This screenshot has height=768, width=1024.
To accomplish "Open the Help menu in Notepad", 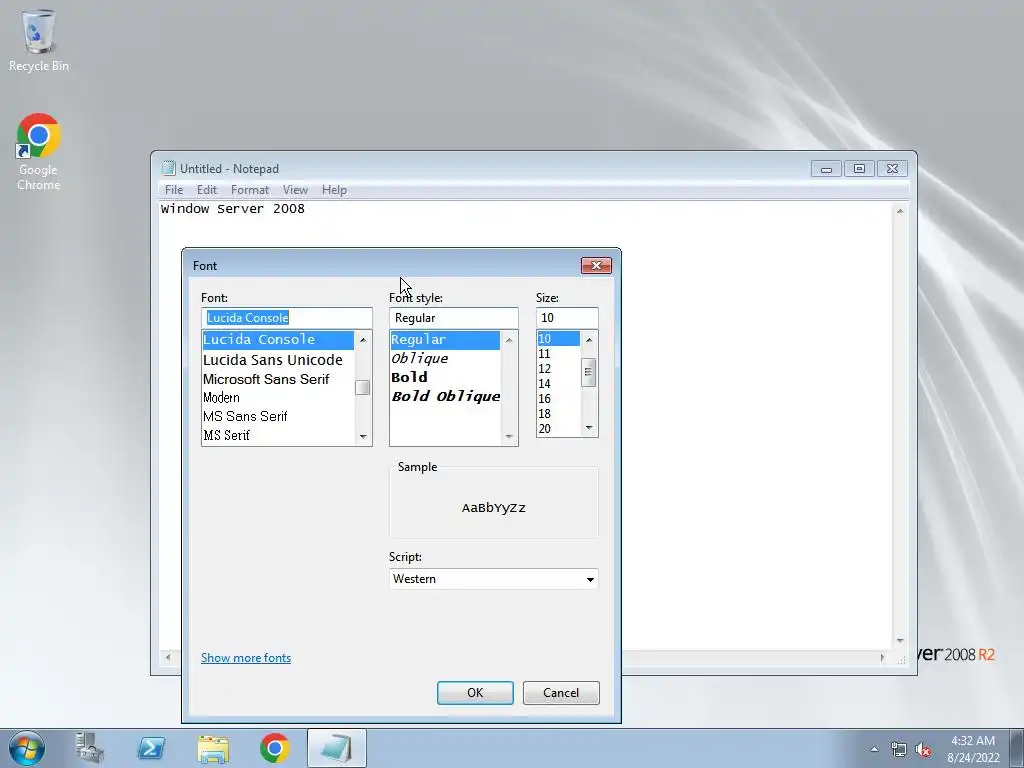I will pyautogui.click(x=334, y=190).
